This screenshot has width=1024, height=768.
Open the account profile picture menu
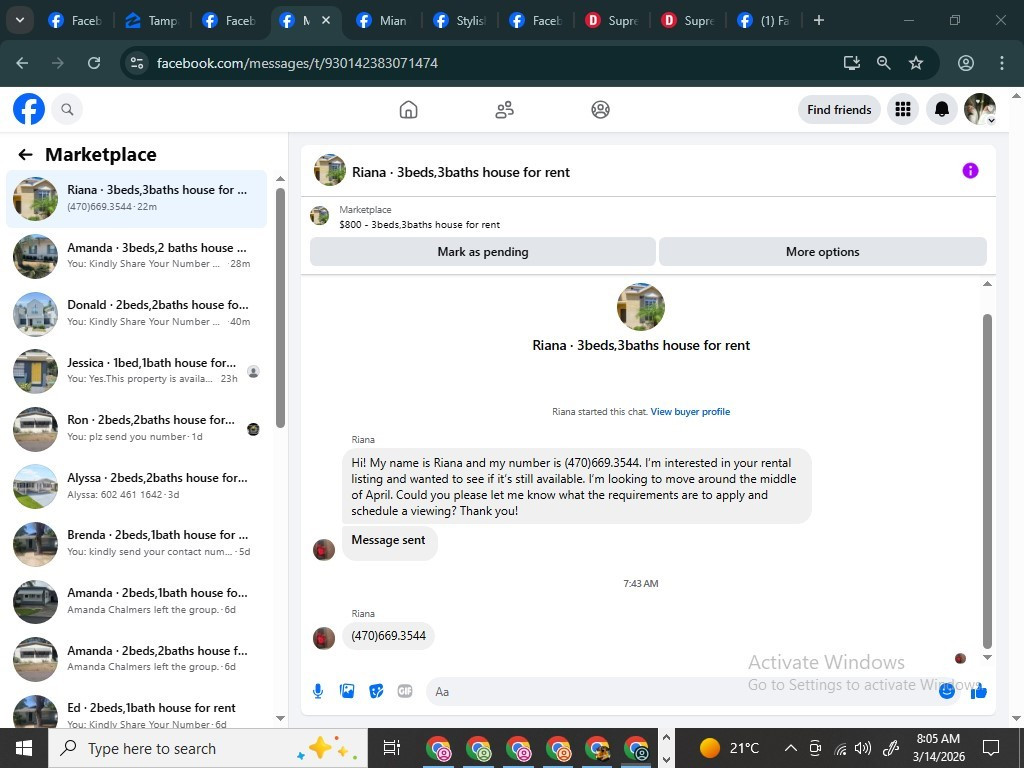pos(980,109)
